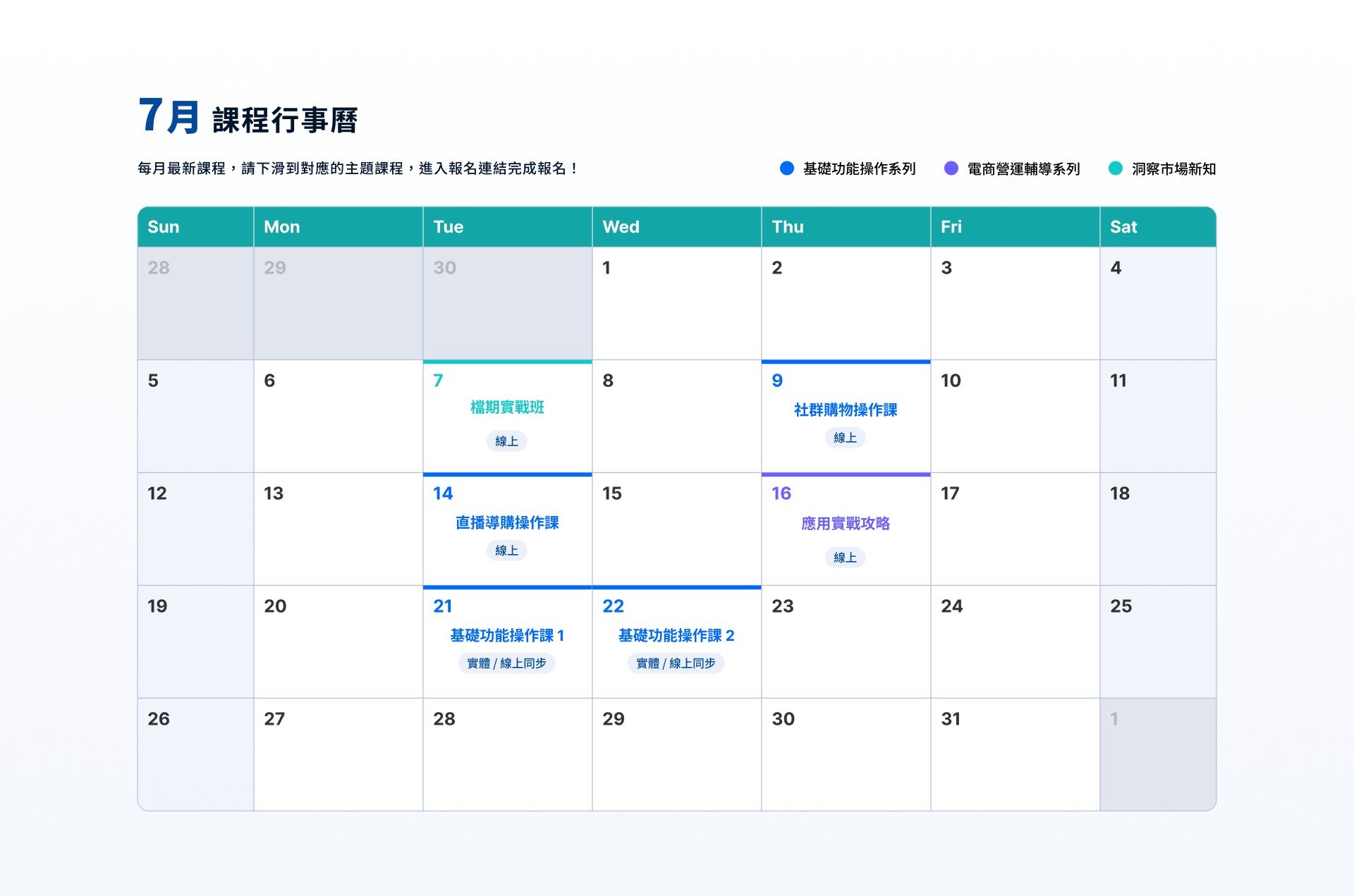Select the July 27 date cell
Viewport: 1354px width, 896px height.
(338, 754)
